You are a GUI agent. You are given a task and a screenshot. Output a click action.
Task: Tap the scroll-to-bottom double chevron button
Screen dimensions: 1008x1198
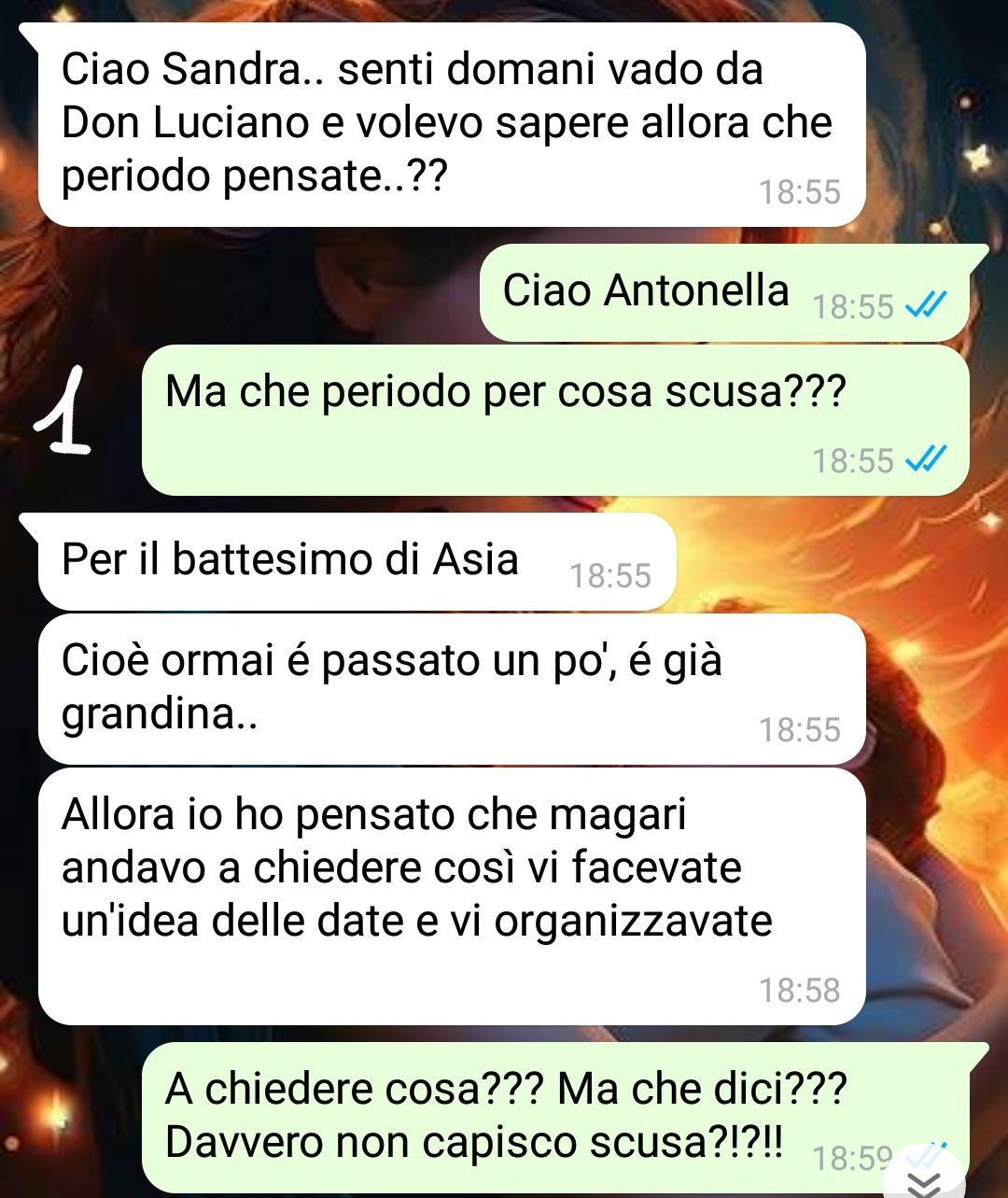pos(925,1179)
